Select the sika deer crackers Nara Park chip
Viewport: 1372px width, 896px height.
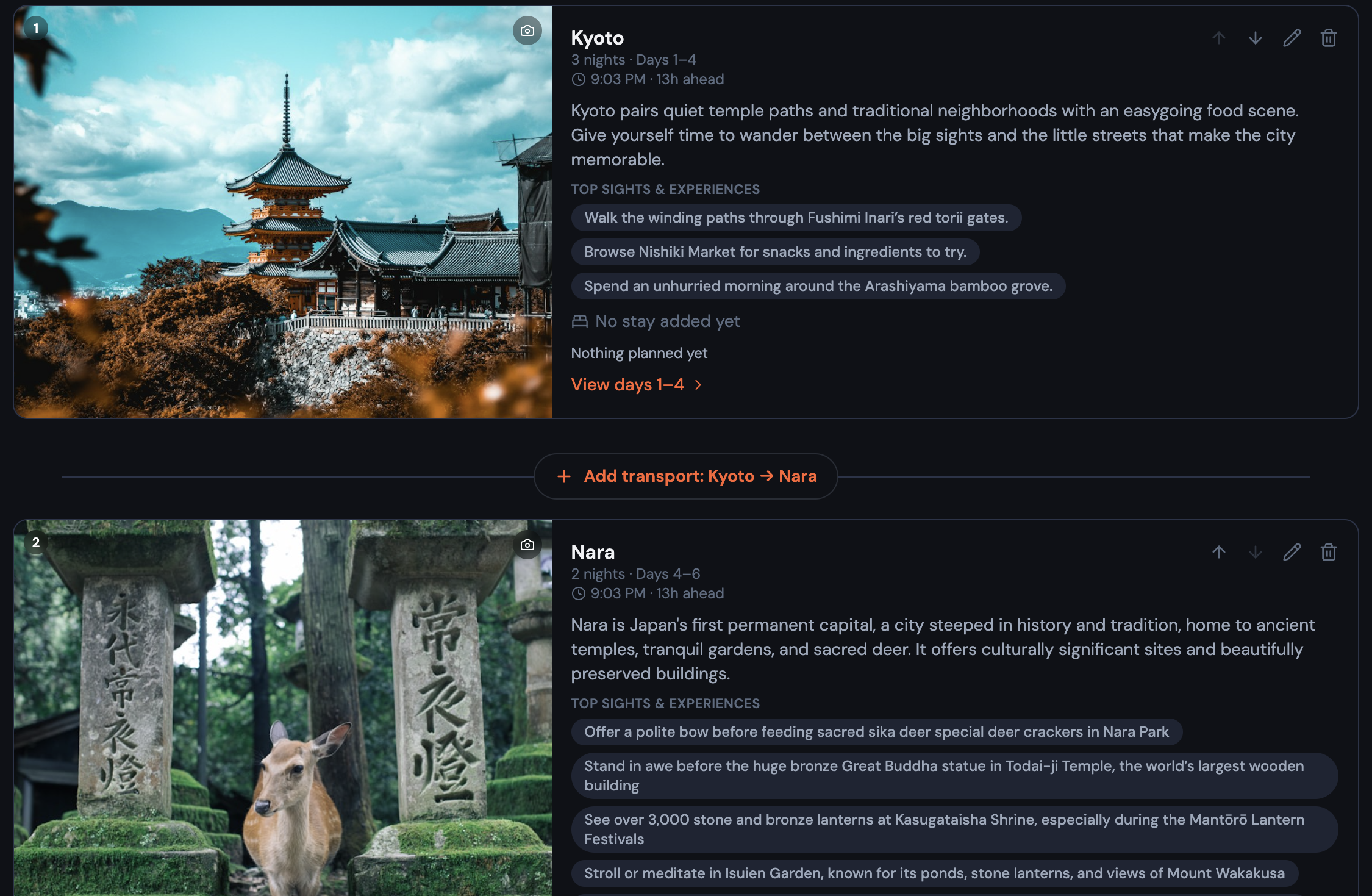tap(877, 732)
